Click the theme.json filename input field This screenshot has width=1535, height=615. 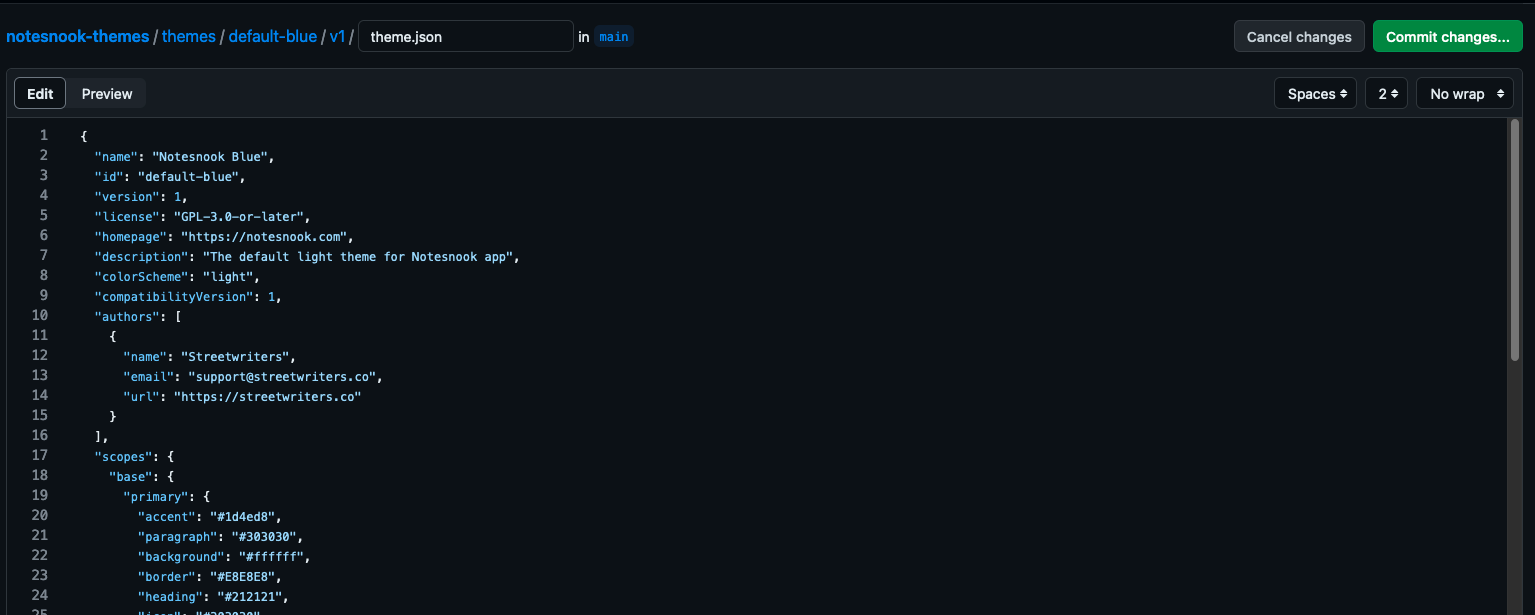(465, 35)
